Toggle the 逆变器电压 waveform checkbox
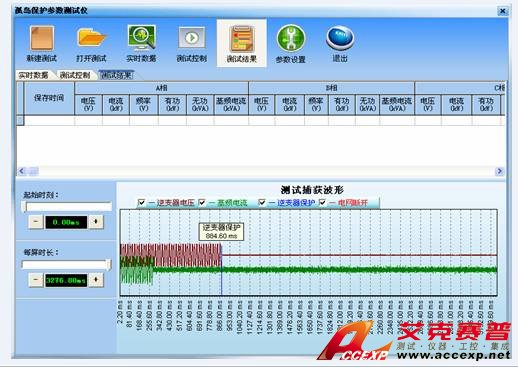 click(141, 202)
